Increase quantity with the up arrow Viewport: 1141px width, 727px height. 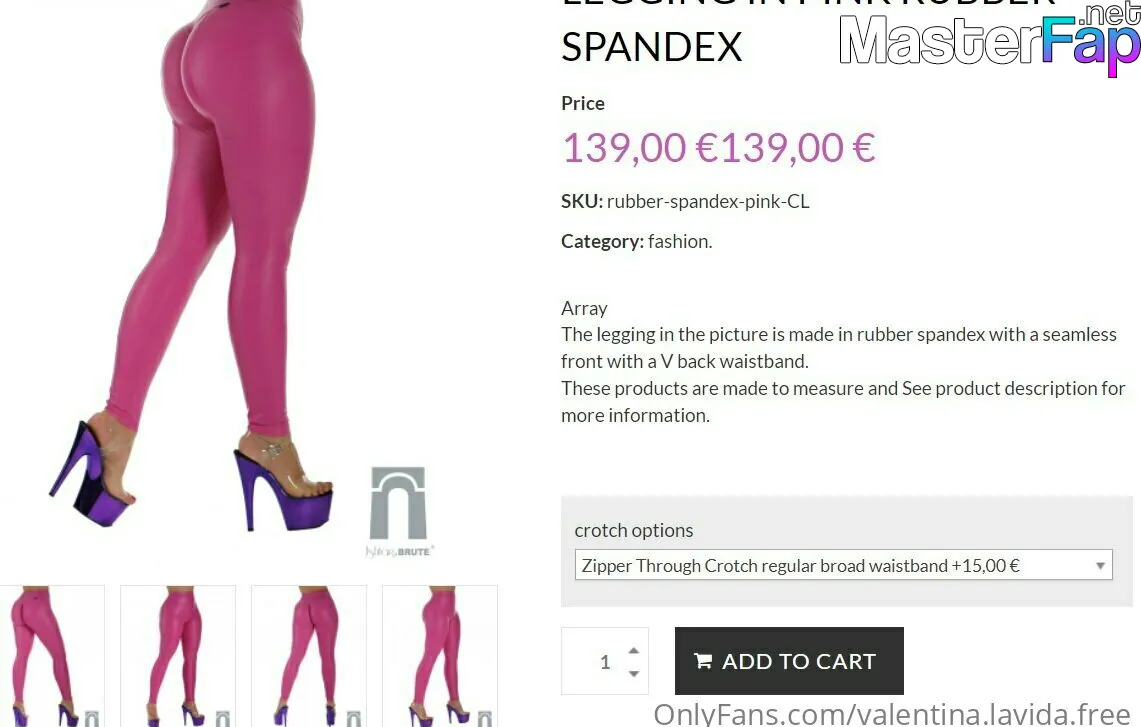[634, 650]
